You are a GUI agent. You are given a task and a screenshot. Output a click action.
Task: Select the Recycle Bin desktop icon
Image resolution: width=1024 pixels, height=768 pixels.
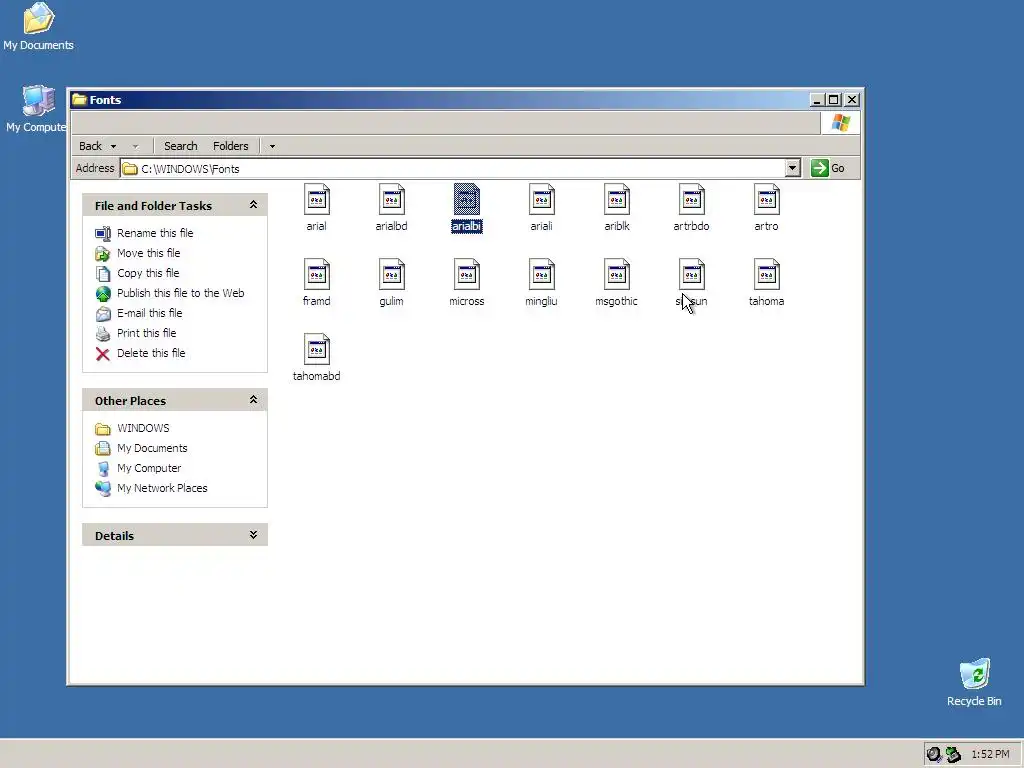pos(974,682)
